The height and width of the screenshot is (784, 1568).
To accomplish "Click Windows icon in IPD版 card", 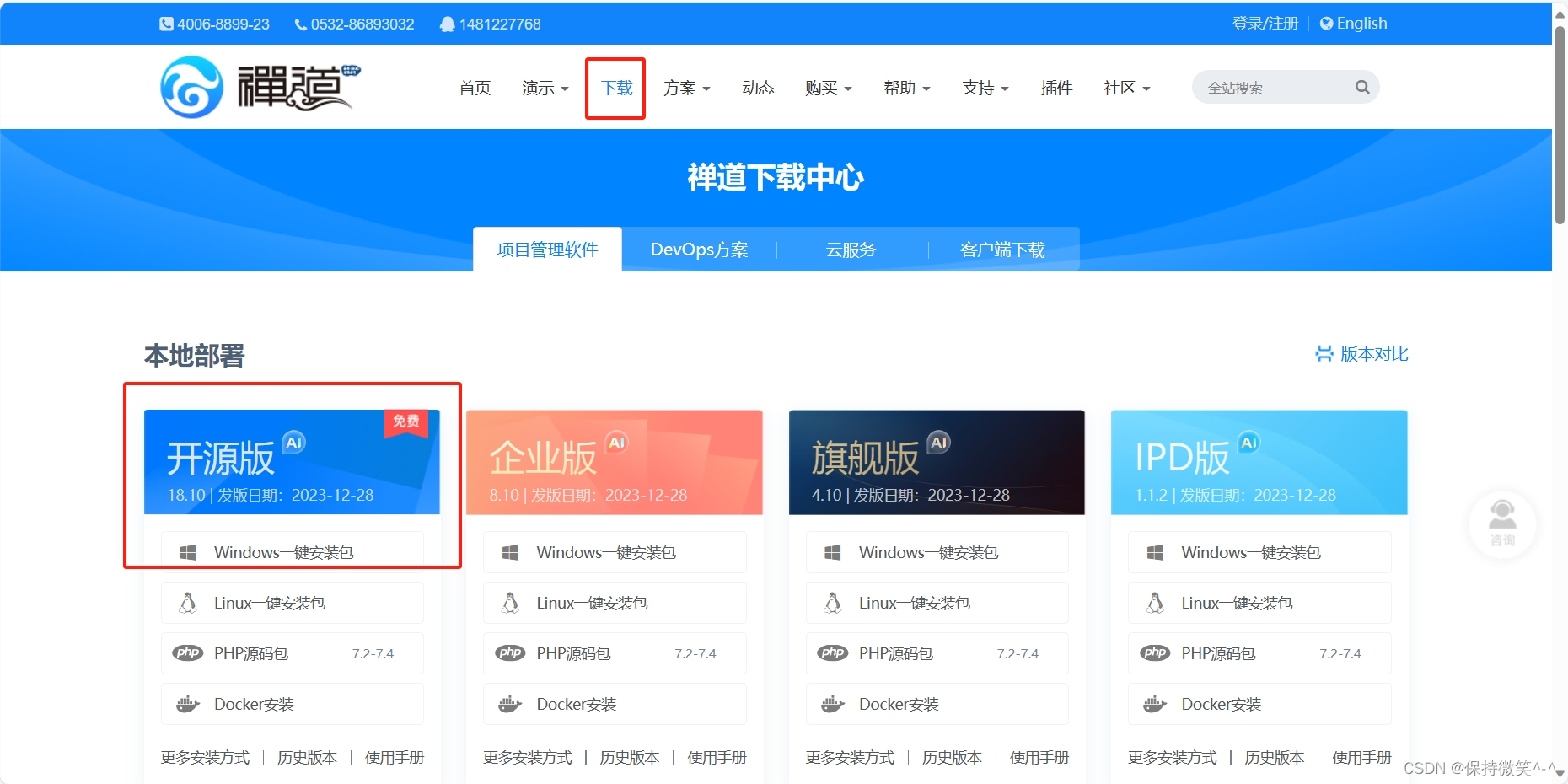I will pos(1155,553).
